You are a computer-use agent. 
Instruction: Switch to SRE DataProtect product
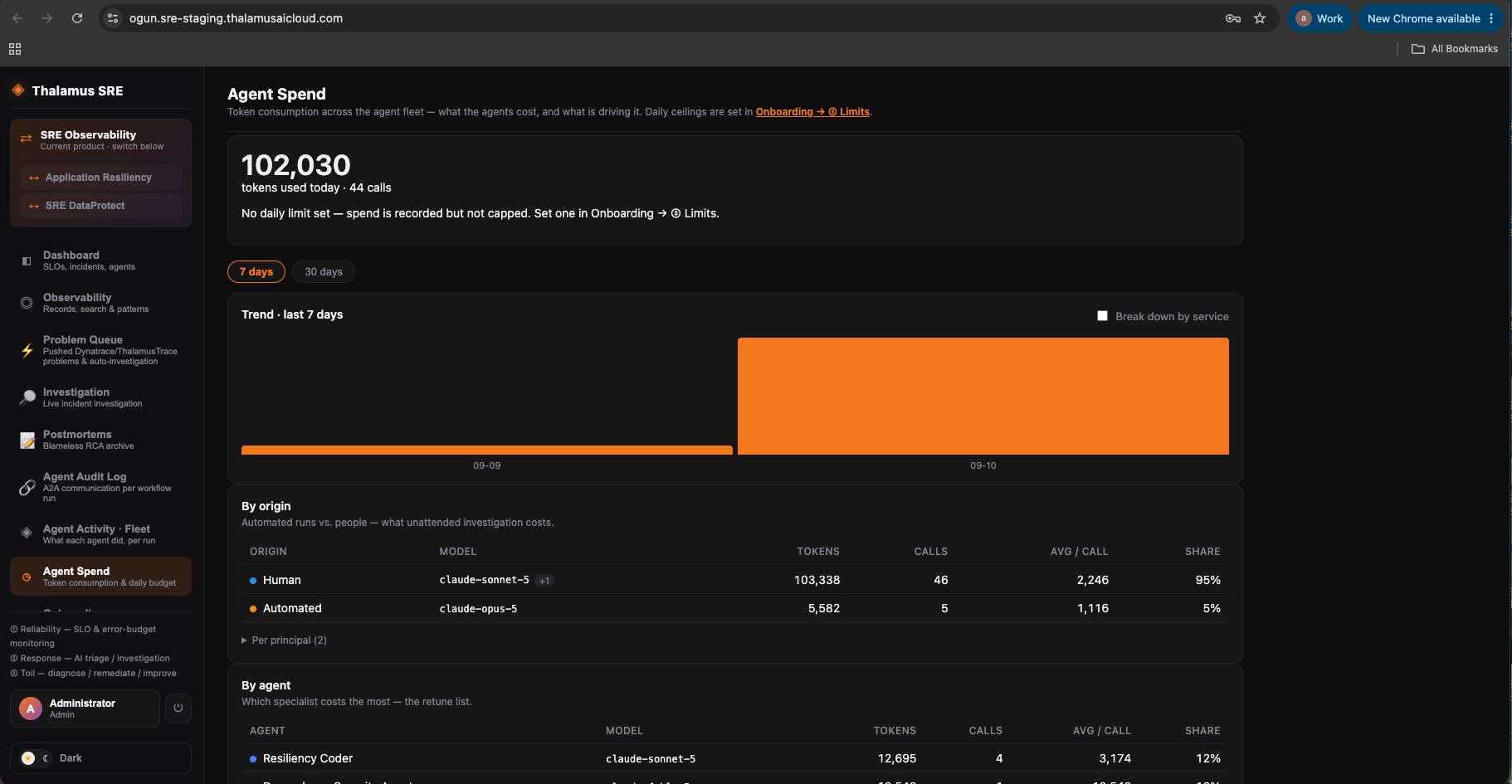pyautogui.click(x=100, y=206)
